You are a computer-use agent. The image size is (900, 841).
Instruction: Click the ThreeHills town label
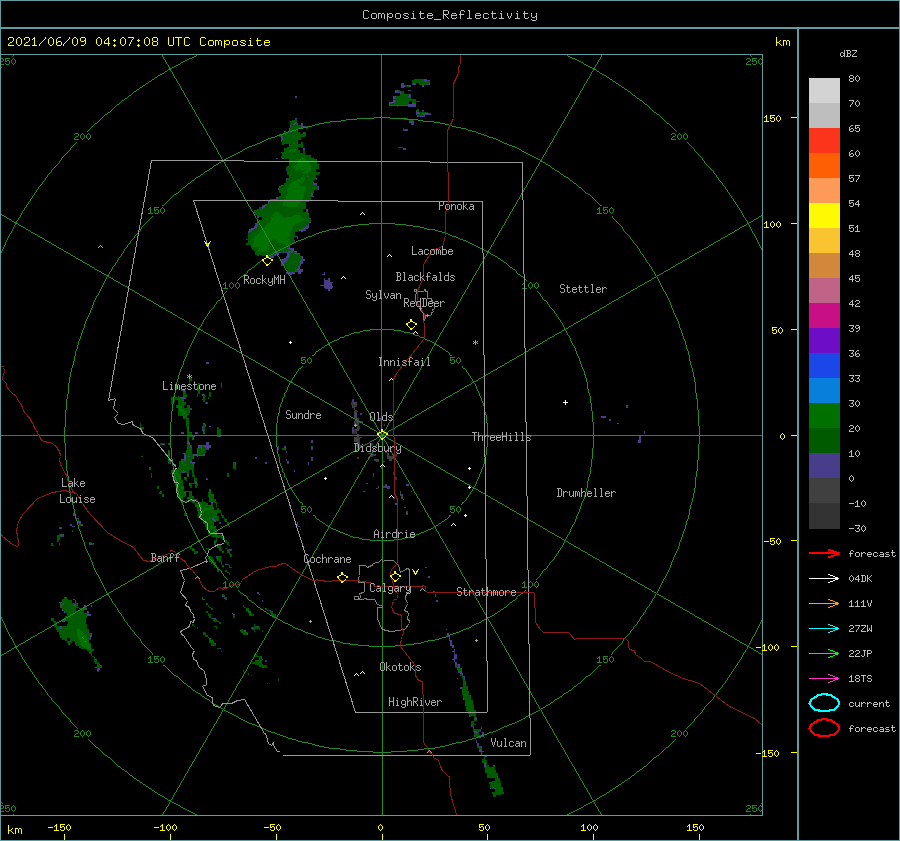tap(501, 437)
